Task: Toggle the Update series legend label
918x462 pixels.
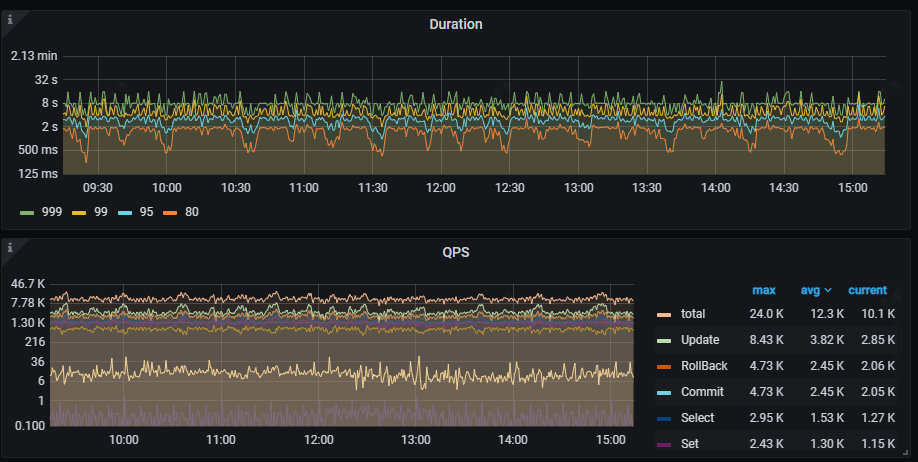Action: (699, 340)
